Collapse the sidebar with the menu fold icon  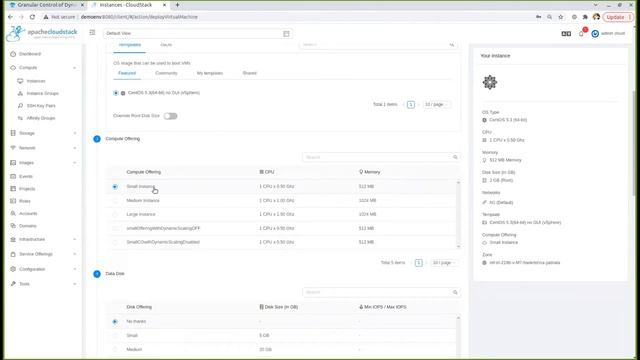point(92,33)
